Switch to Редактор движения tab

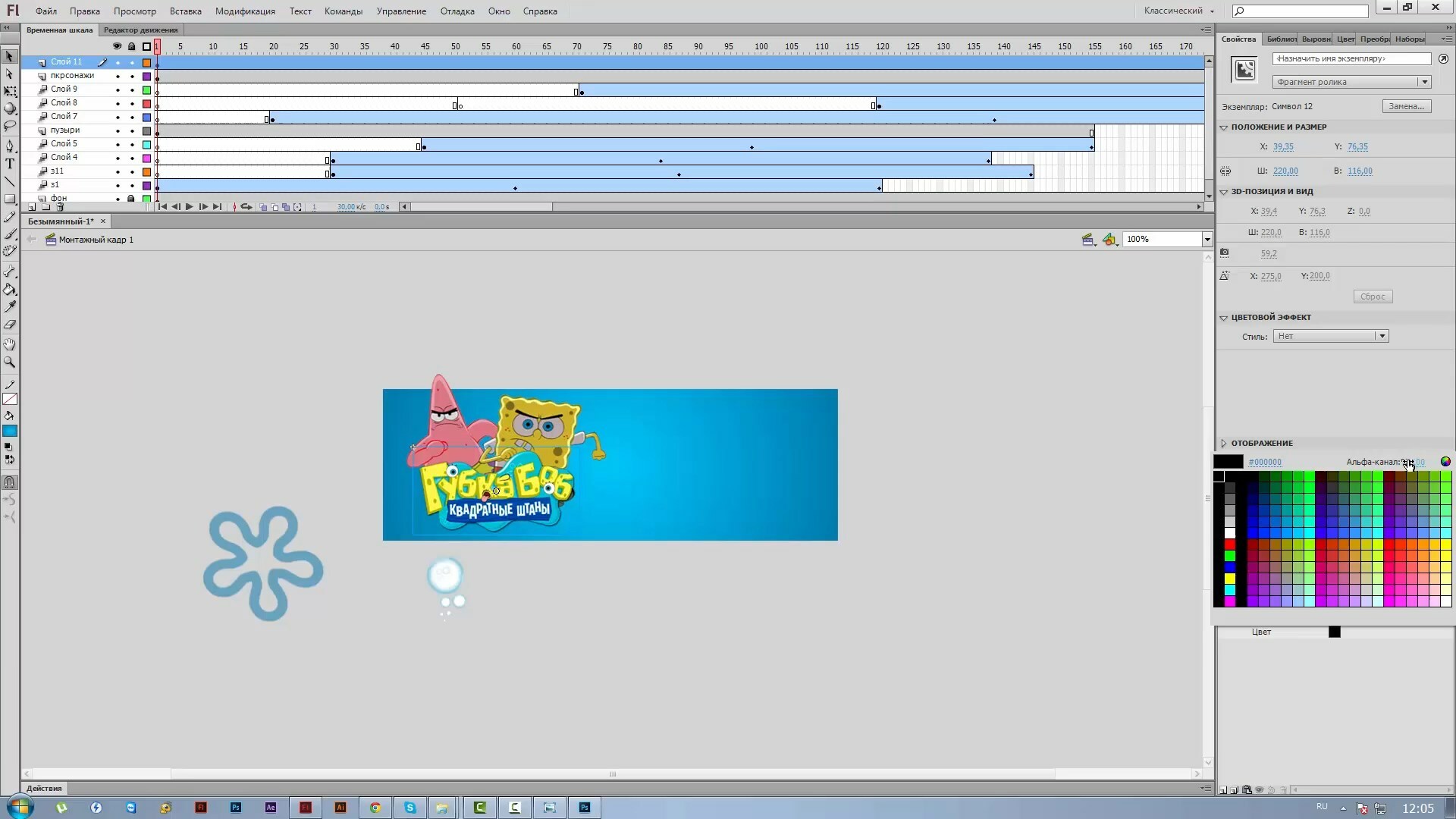tap(141, 30)
